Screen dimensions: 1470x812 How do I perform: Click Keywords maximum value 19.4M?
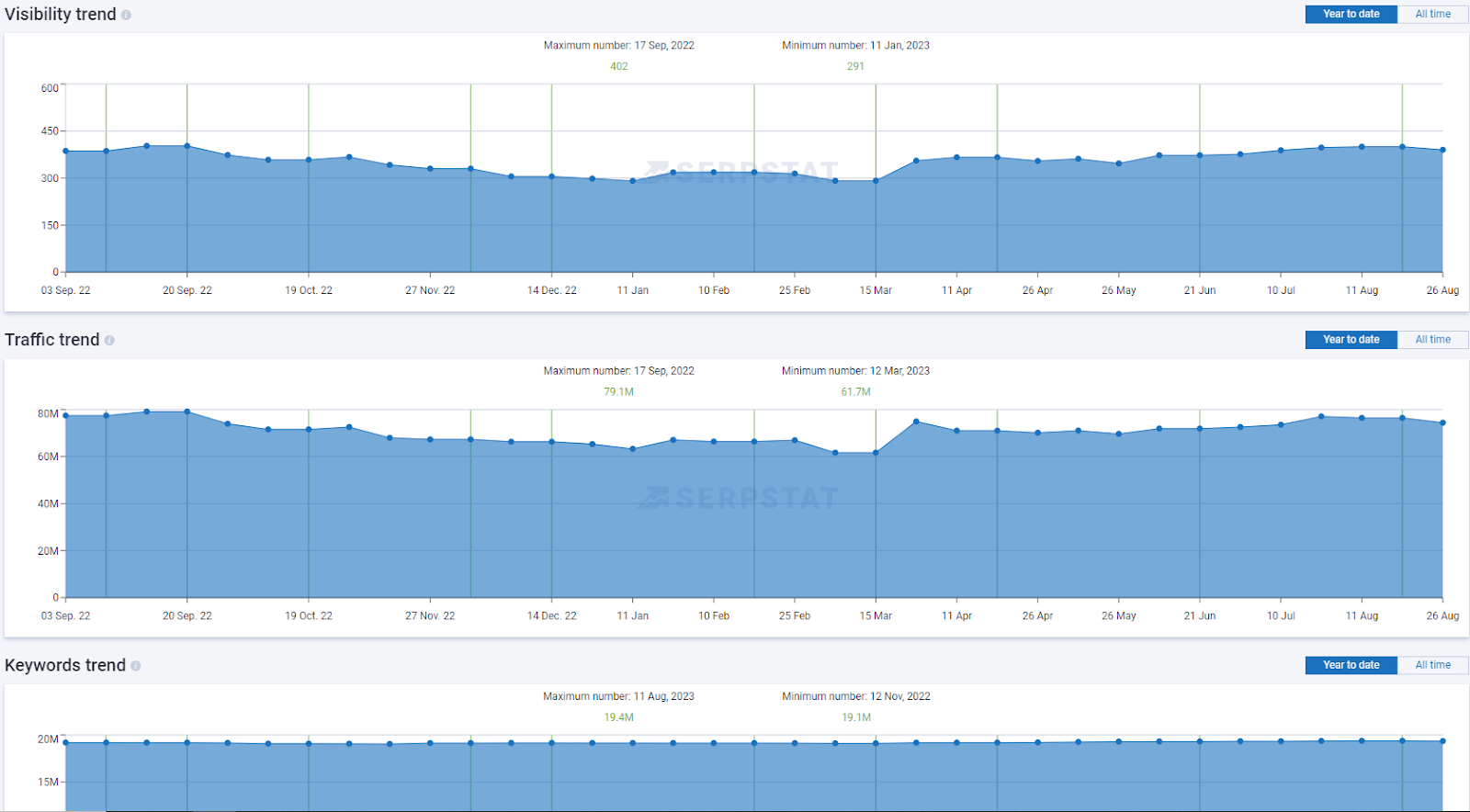[618, 717]
